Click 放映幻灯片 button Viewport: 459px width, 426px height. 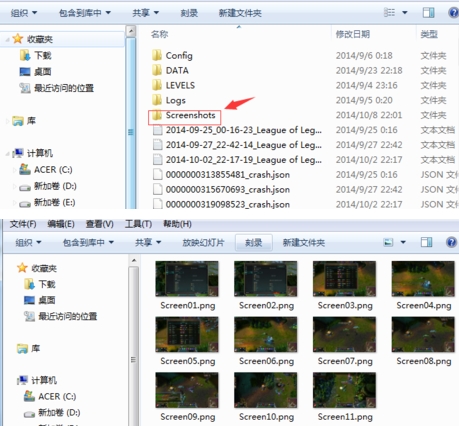(203, 242)
